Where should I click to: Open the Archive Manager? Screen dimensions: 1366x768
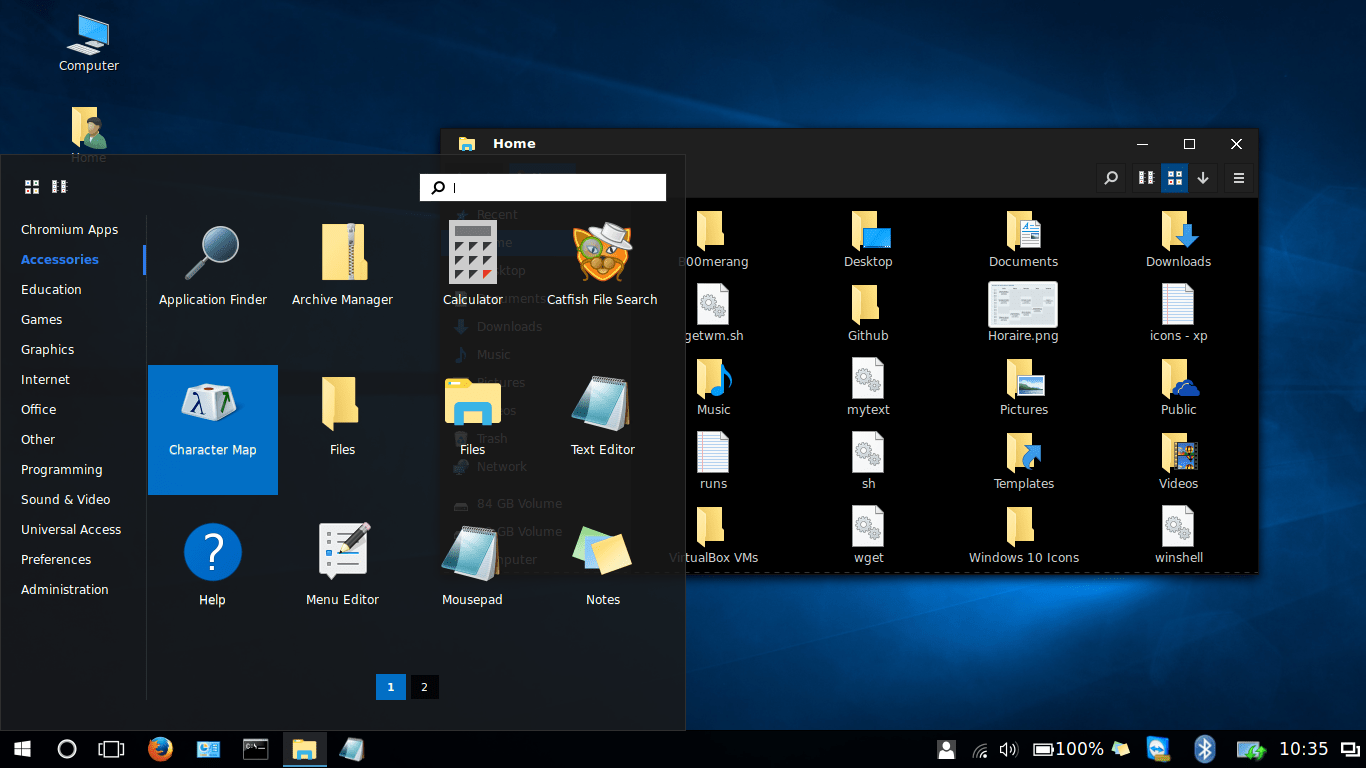342,263
